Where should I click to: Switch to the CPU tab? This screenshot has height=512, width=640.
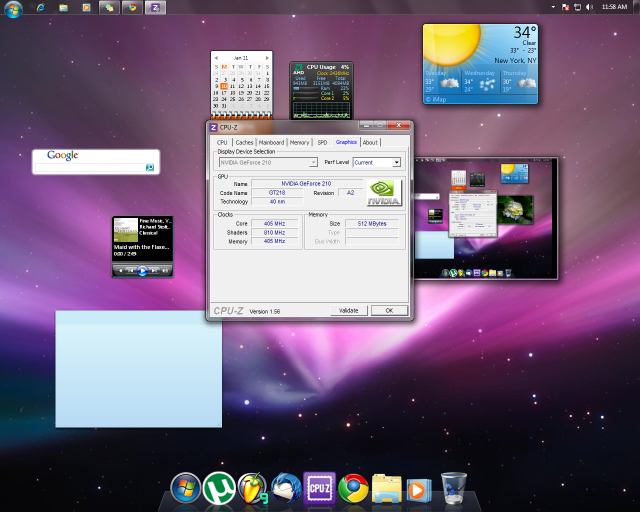pos(222,142)
